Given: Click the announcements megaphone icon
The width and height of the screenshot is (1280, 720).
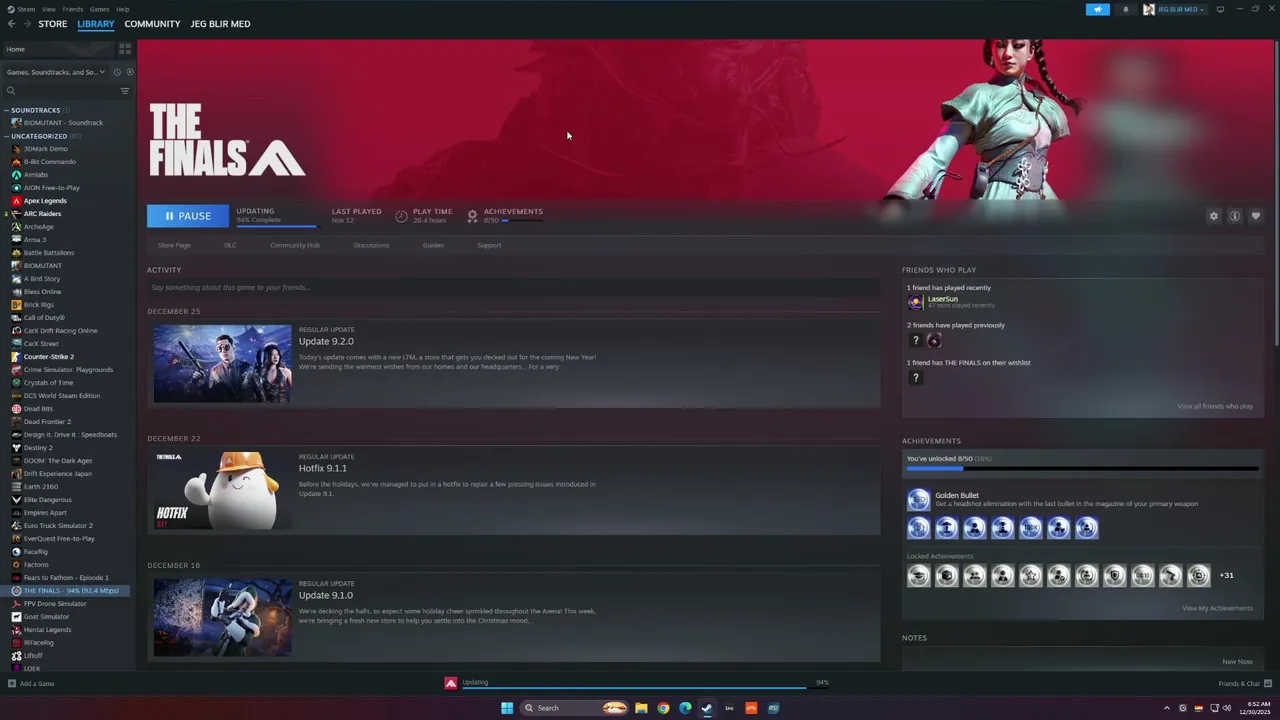Looking at the screenshot, I should (1097, 9).
